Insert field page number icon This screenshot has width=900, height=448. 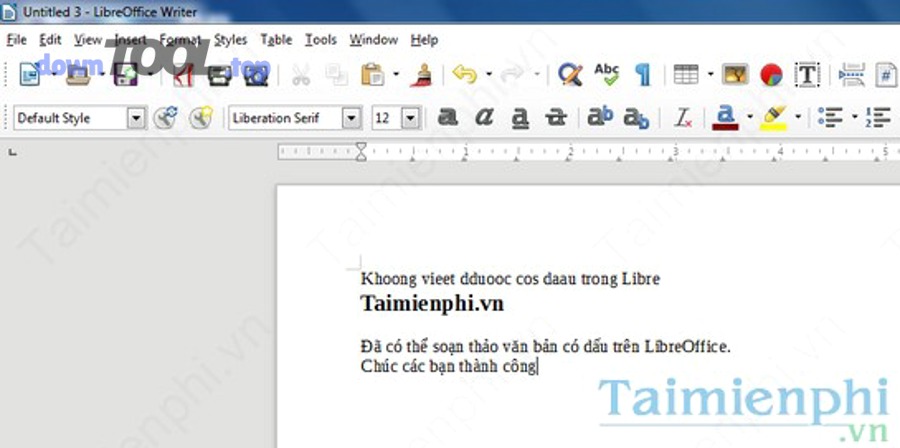click(x=887, y=74)
